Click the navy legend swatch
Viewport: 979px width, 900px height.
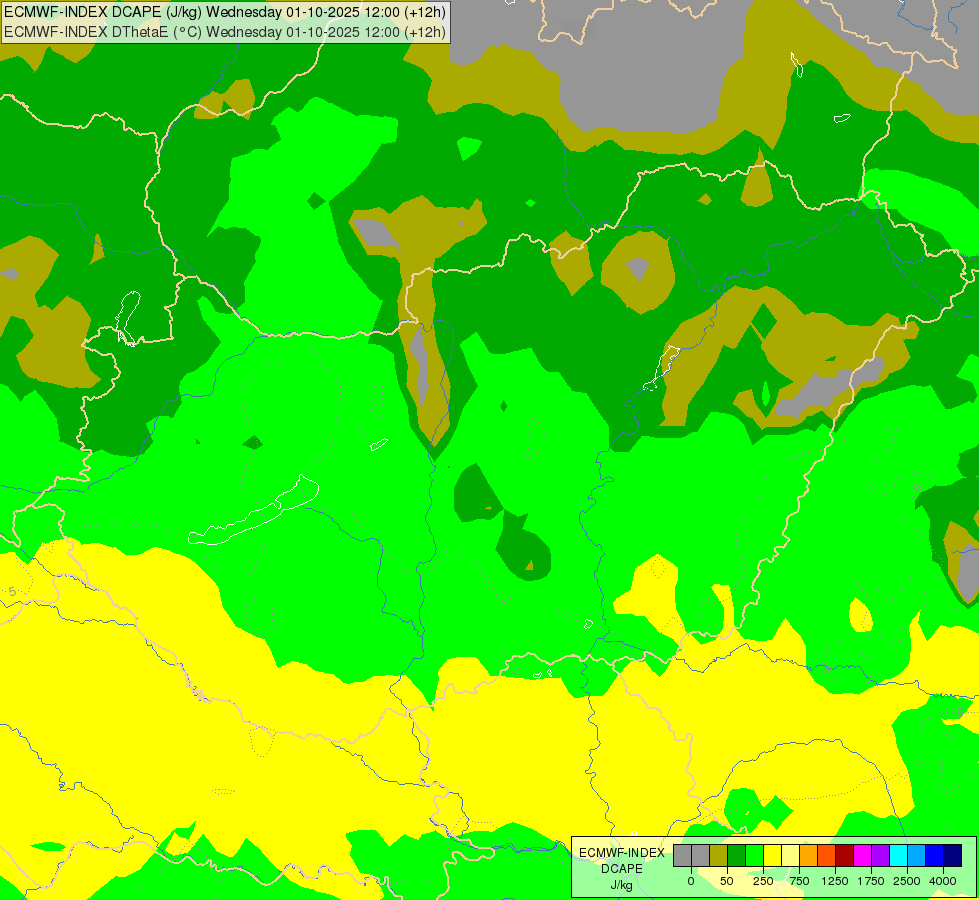(953, 856)
